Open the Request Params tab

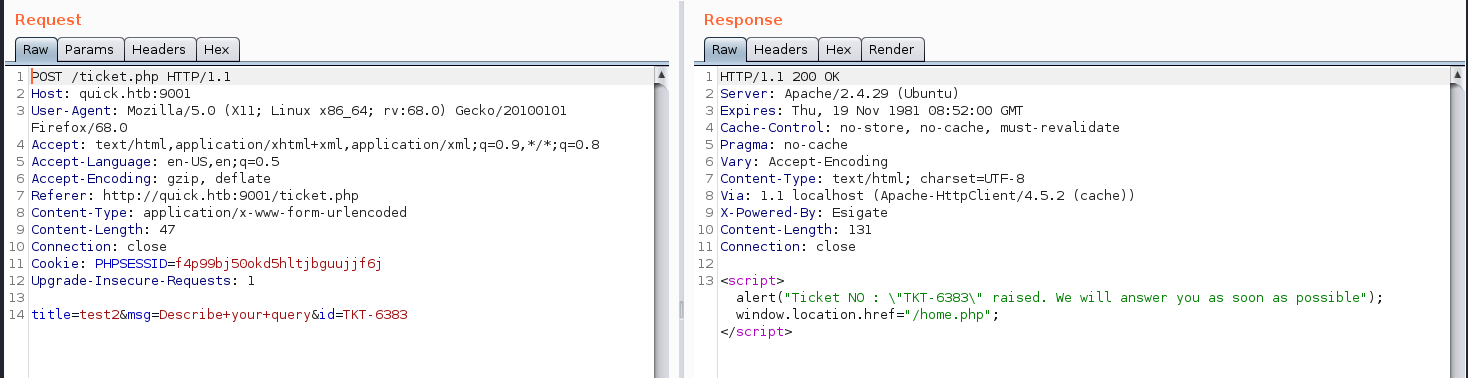(x=90, y=49)
